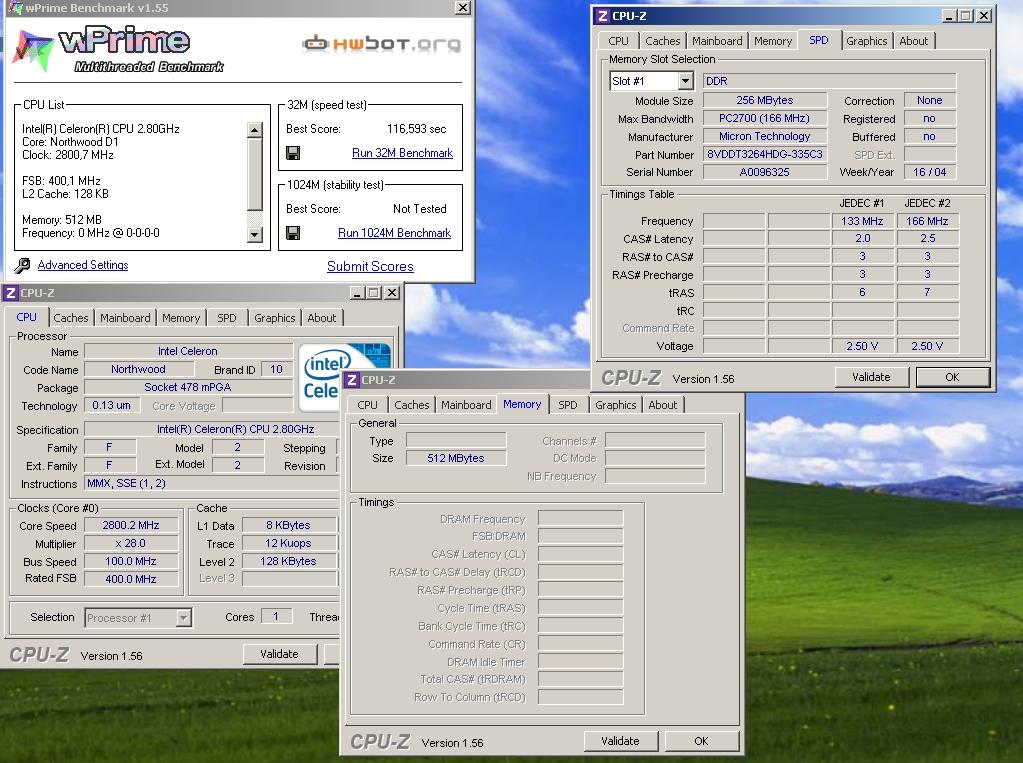Viewport: 1023px width, 763px height.
Task: Click wPrime title bar icon
Action: [x=14, y=8]
